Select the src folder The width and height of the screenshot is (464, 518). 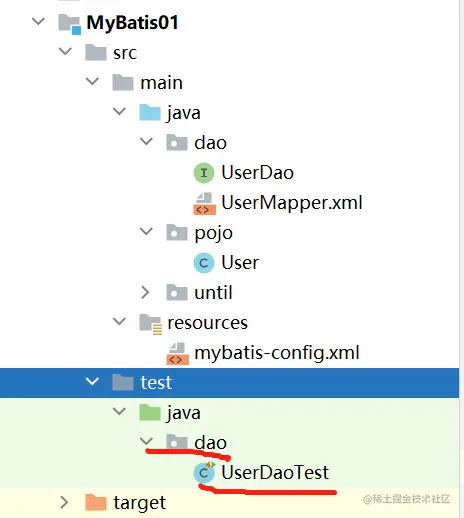click(x=125, y=53)
